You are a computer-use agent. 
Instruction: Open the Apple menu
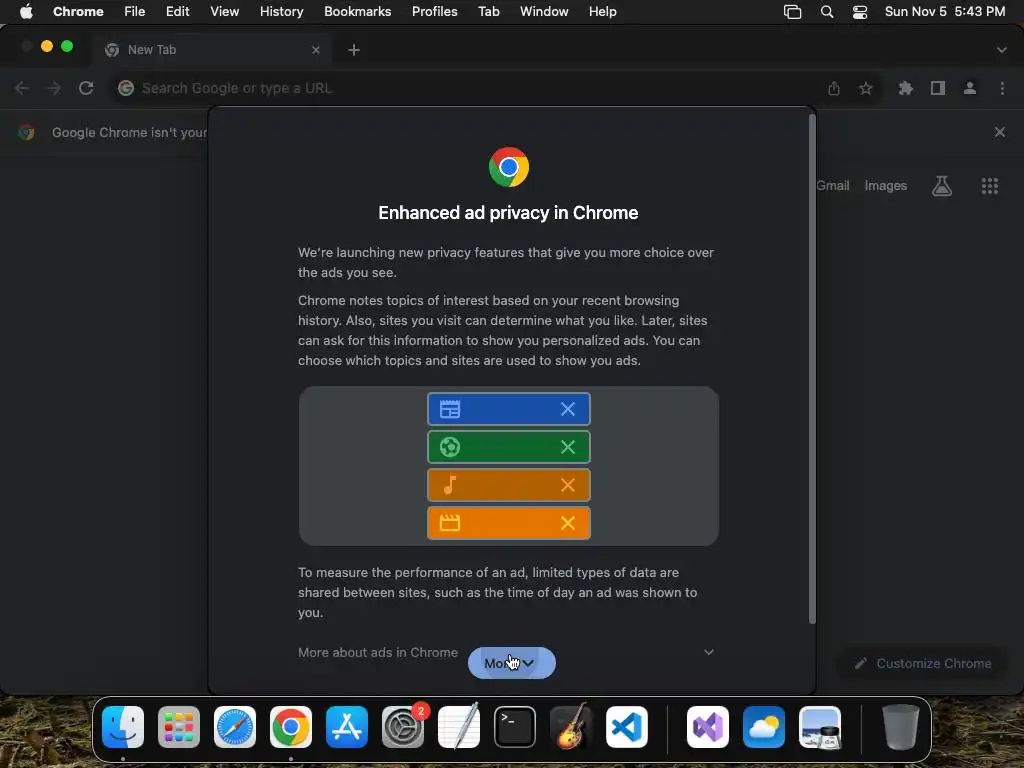pos(26,12)
